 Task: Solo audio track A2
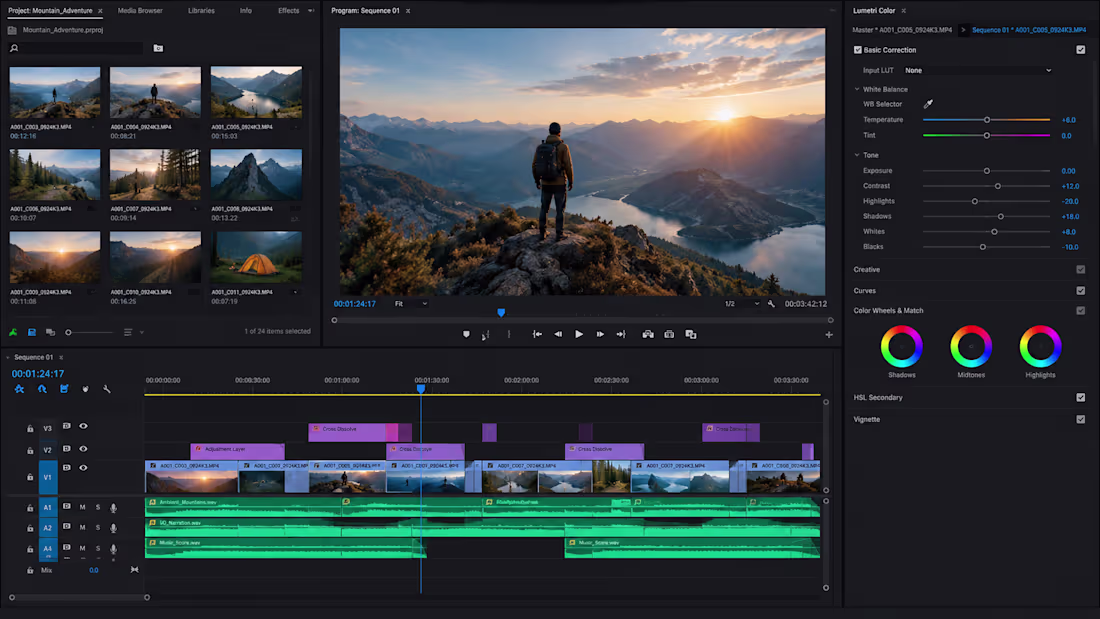[98, 527]
